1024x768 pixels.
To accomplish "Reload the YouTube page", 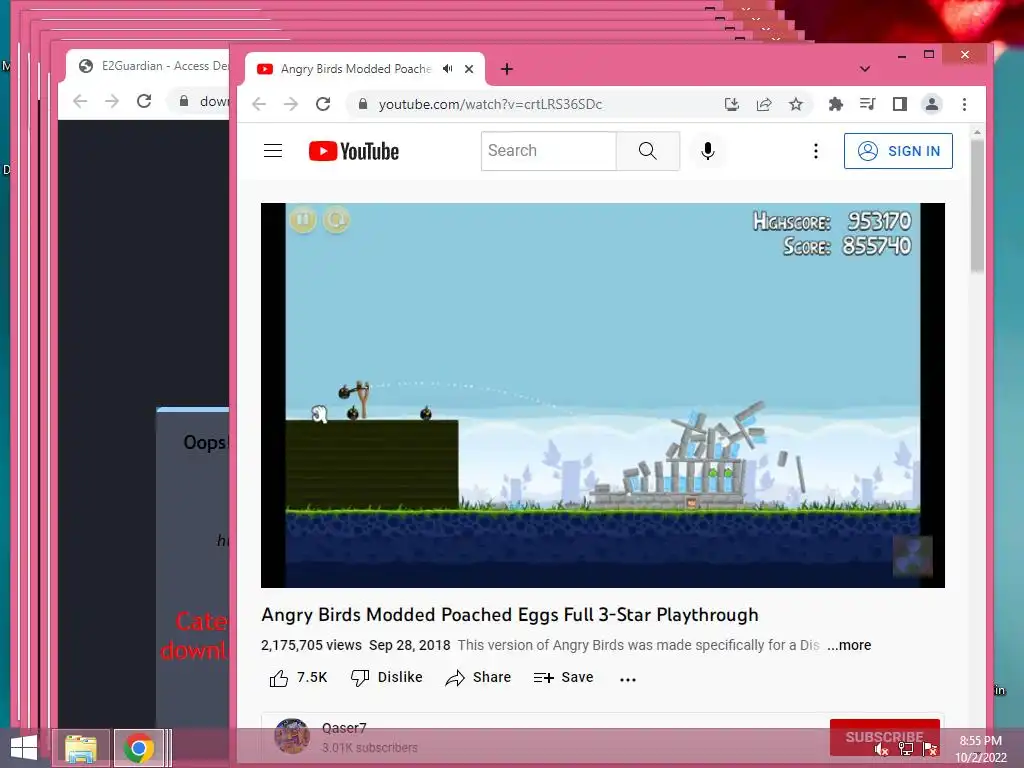I will tap(323, 104).
